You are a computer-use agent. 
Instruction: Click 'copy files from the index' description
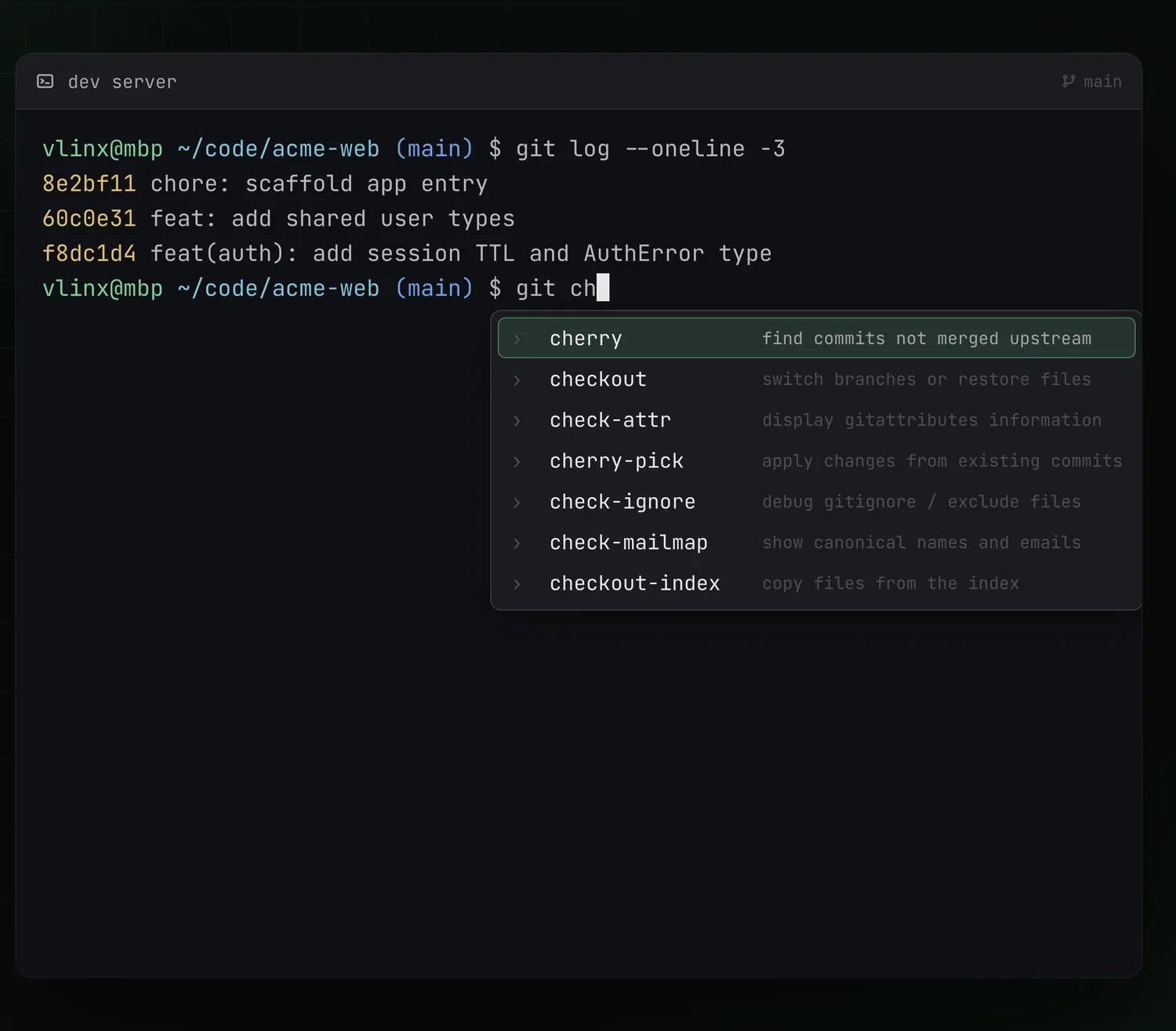click(x=891, y=583)
